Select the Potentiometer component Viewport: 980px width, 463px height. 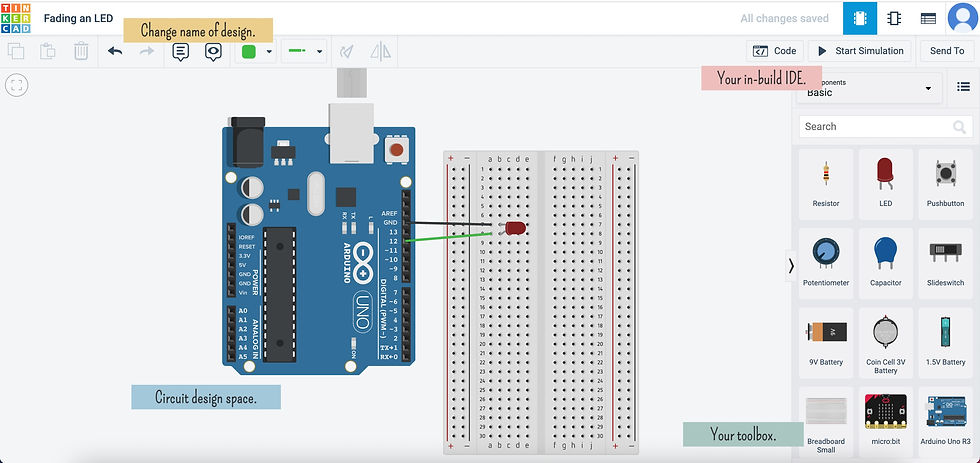pyautogui.click(x=826, y=263)
